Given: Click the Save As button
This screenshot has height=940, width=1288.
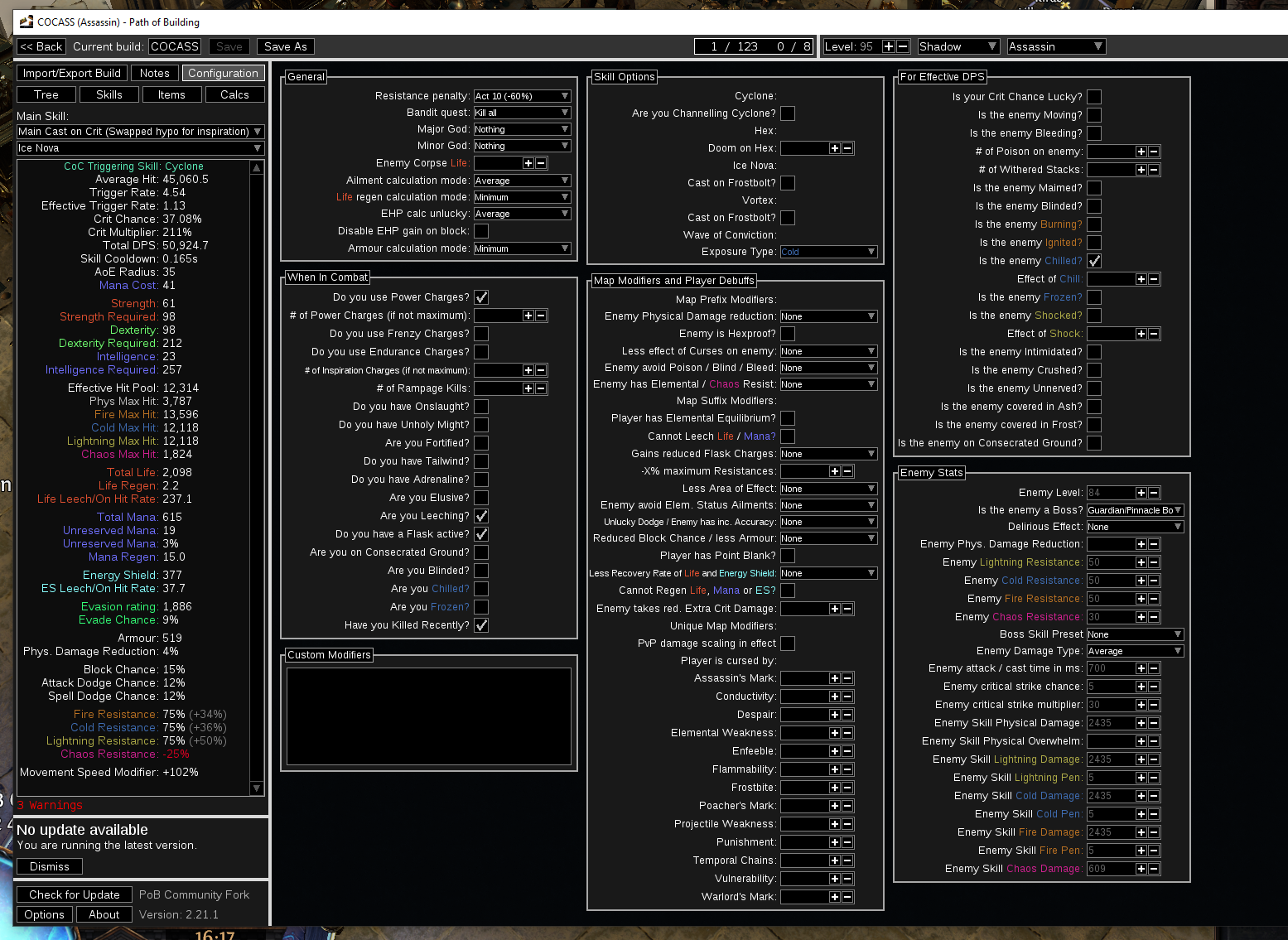Looking at the screenshot, I should click(x=286, y=46).
